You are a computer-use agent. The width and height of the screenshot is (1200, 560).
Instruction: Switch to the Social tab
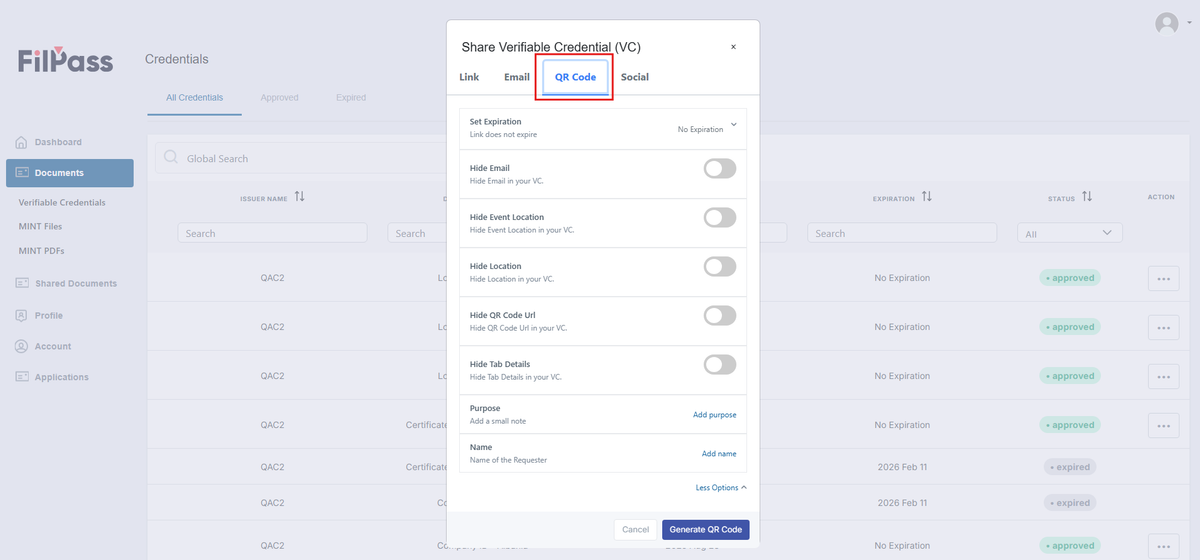pos(635,77)
